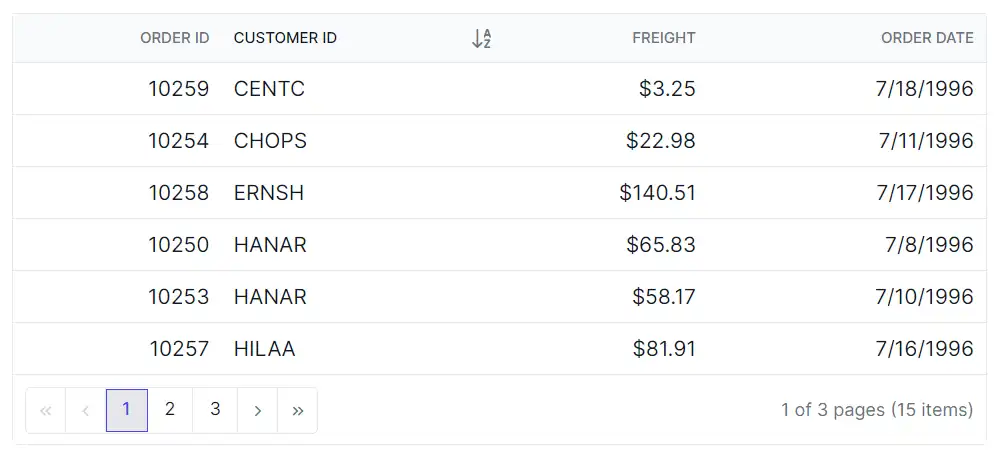Select the CHOPS customer cell

270,141
